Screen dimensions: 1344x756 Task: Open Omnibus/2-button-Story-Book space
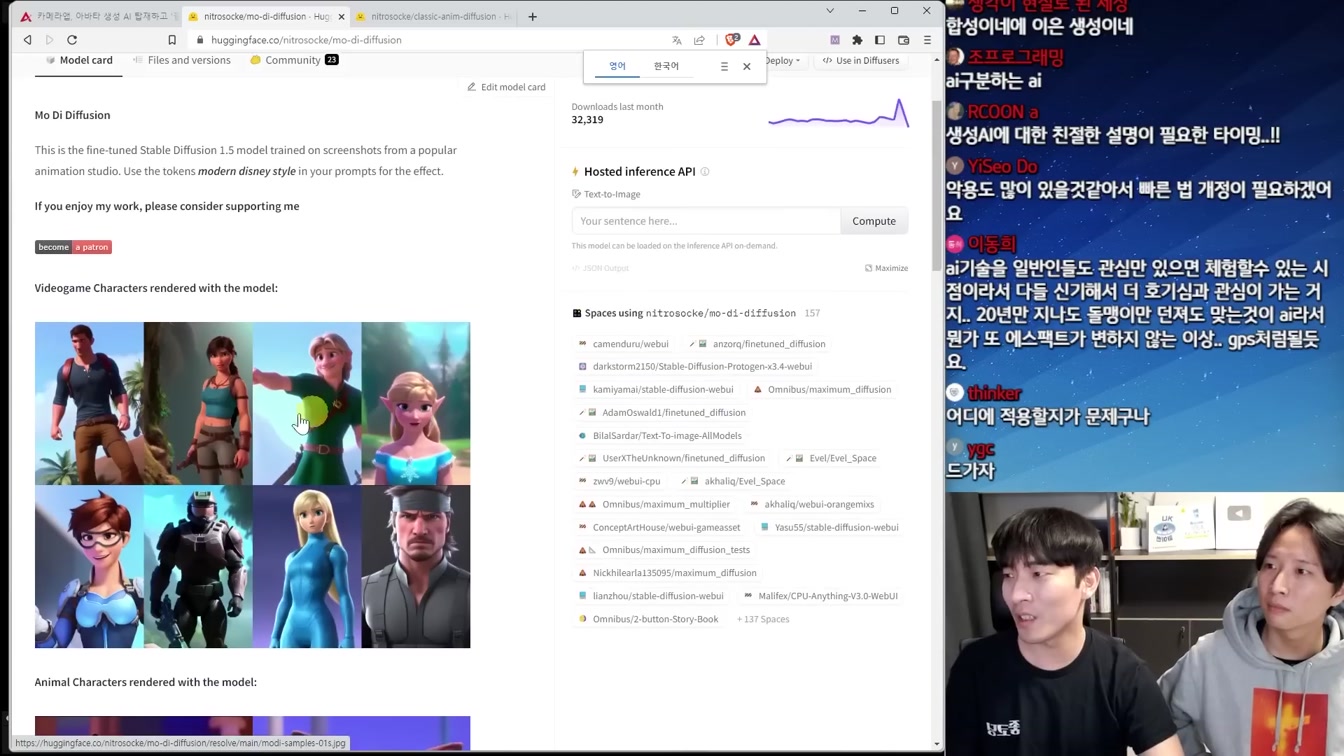pyautogui.click(x=648, y=619)
